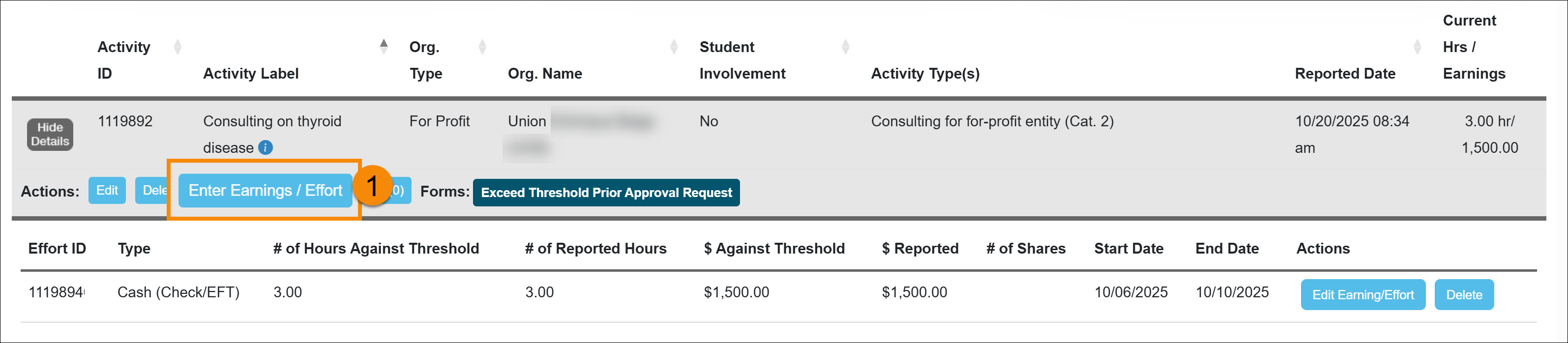Select the effort ID 1119894 cell
This screenshot has height=343, width=1568.
(x=56, y=292)
